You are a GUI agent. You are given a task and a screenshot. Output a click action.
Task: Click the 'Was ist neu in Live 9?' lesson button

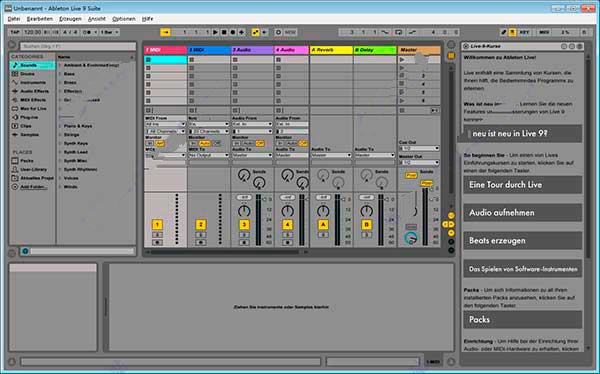pyautogui.click(x=523, y=134)
